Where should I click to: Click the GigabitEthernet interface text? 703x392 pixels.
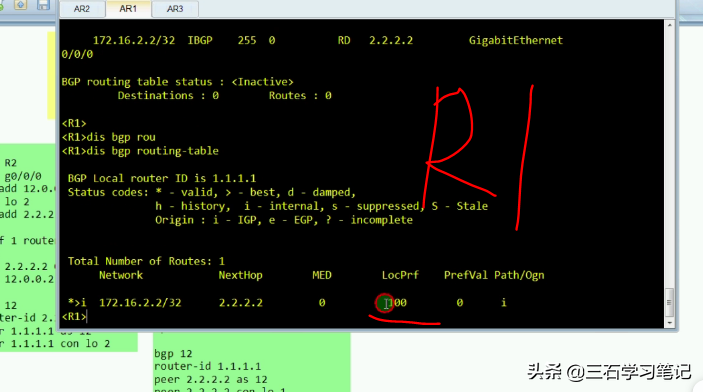516,40
